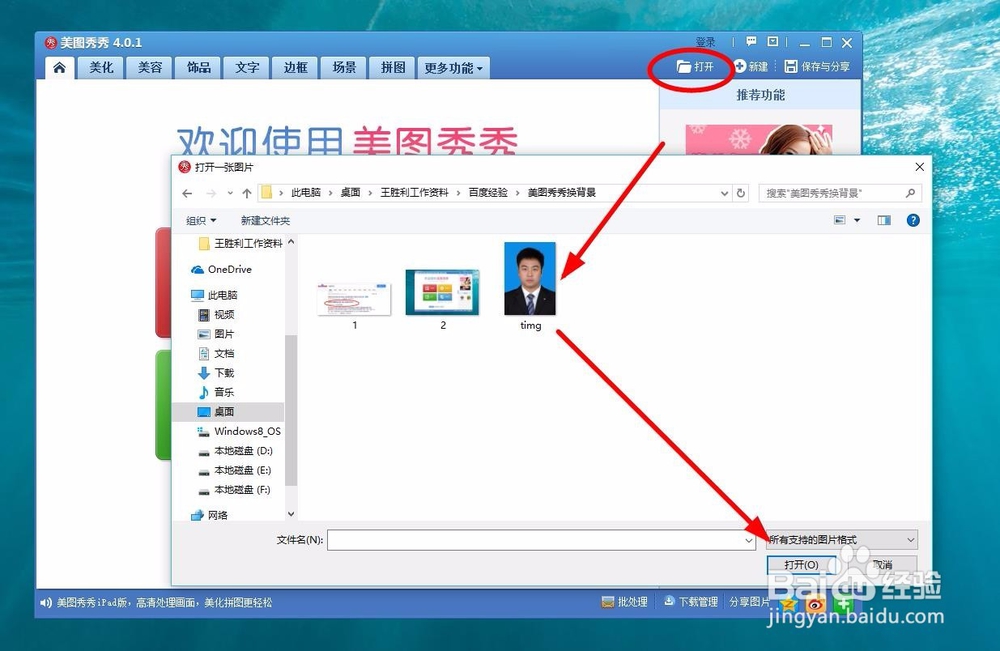Click the 取消 cancel button
Screen dimensions: 1000x651
(882, 565)
